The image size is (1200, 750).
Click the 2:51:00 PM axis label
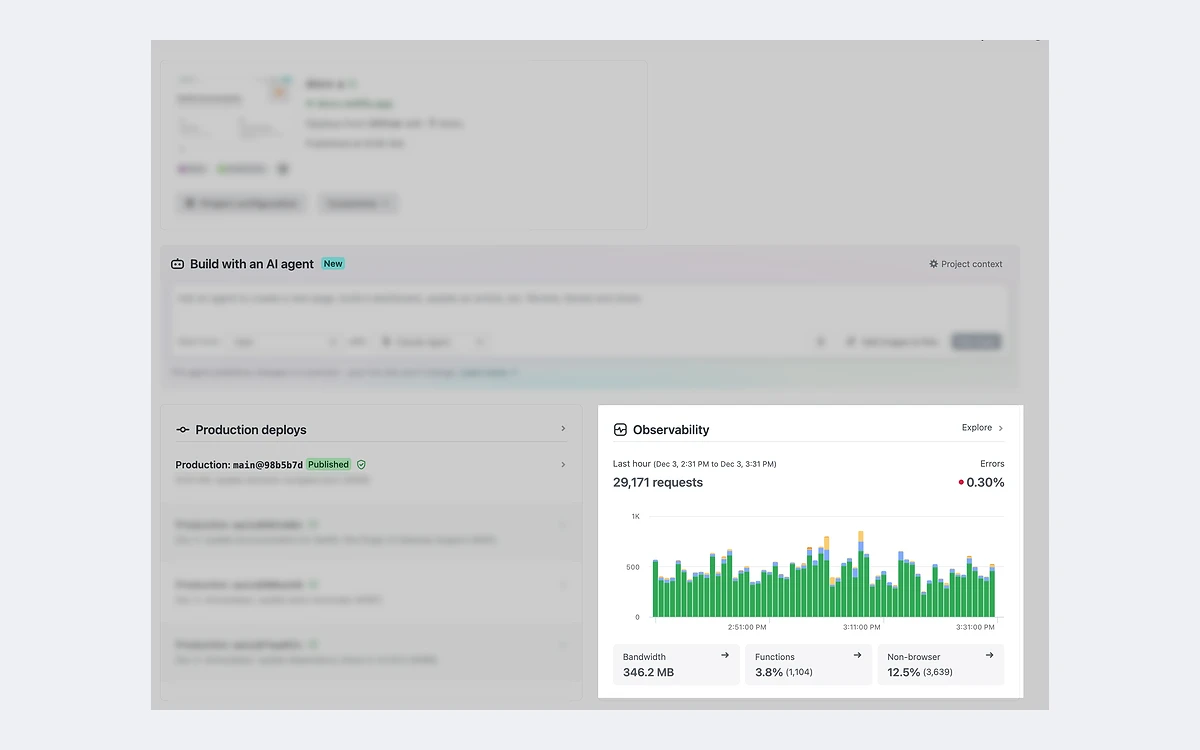pyautogui.click(x=747, y=627)
